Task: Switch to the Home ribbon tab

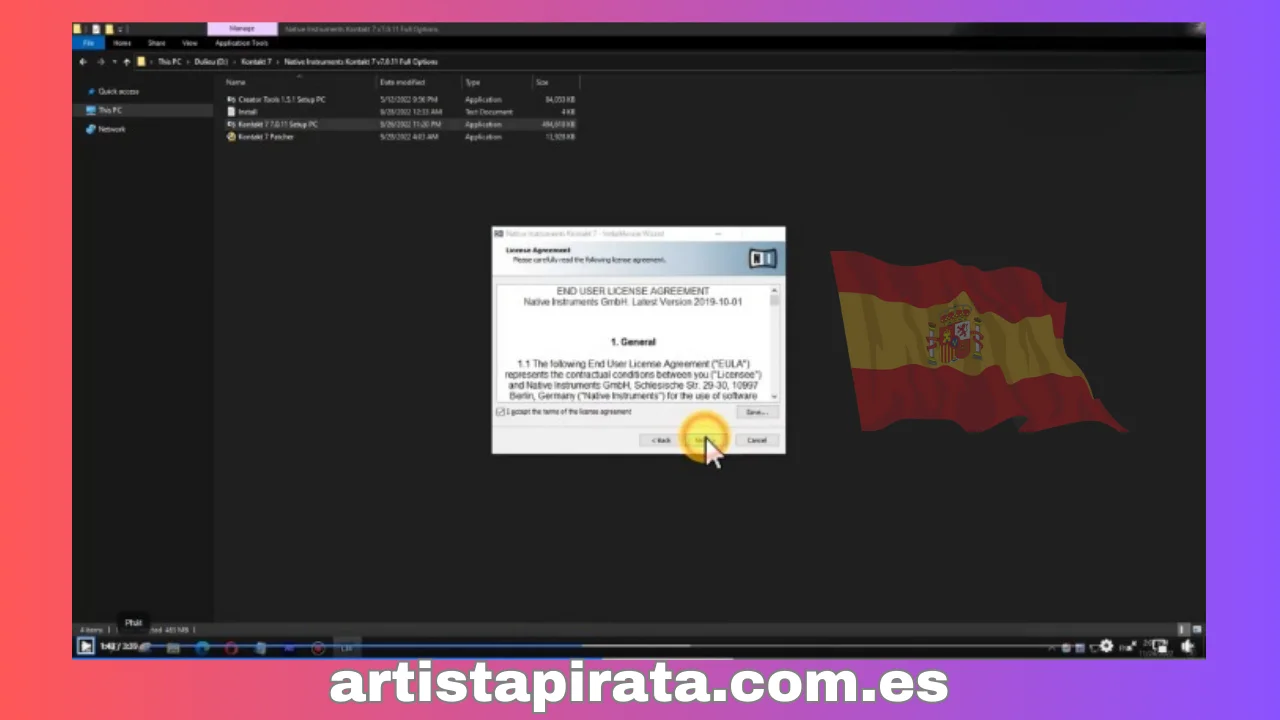Action: click(122, 43)
